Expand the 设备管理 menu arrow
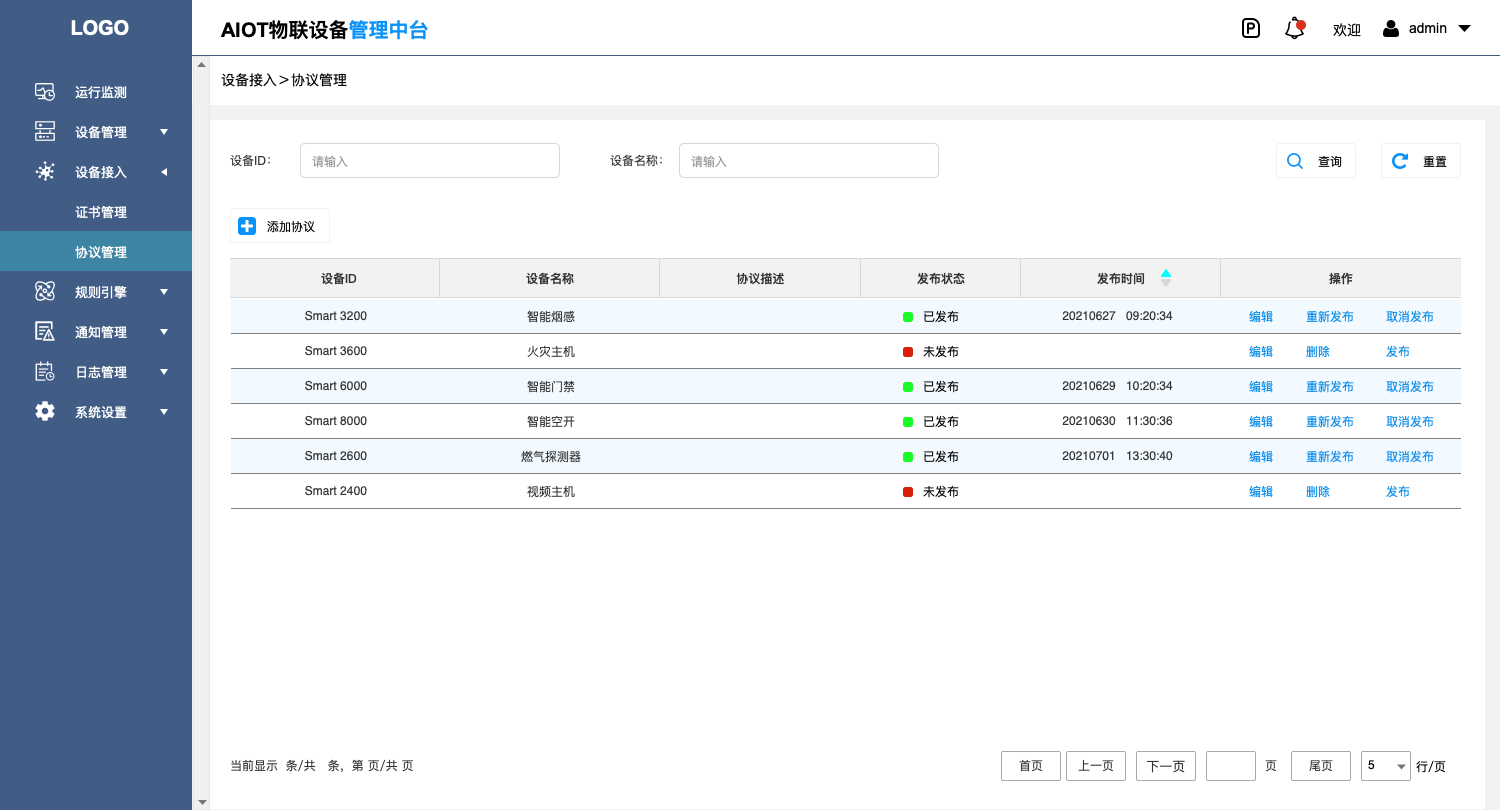The height and width of the screenshot is (810, 1500). pos(164,132)
